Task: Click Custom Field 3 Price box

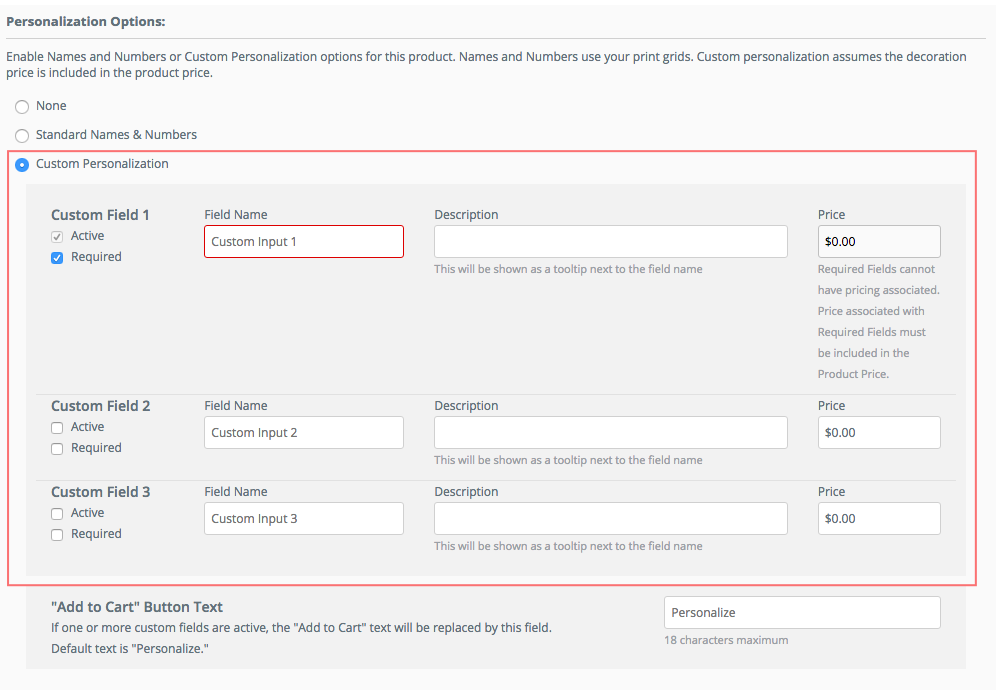Action: point(879,518)
